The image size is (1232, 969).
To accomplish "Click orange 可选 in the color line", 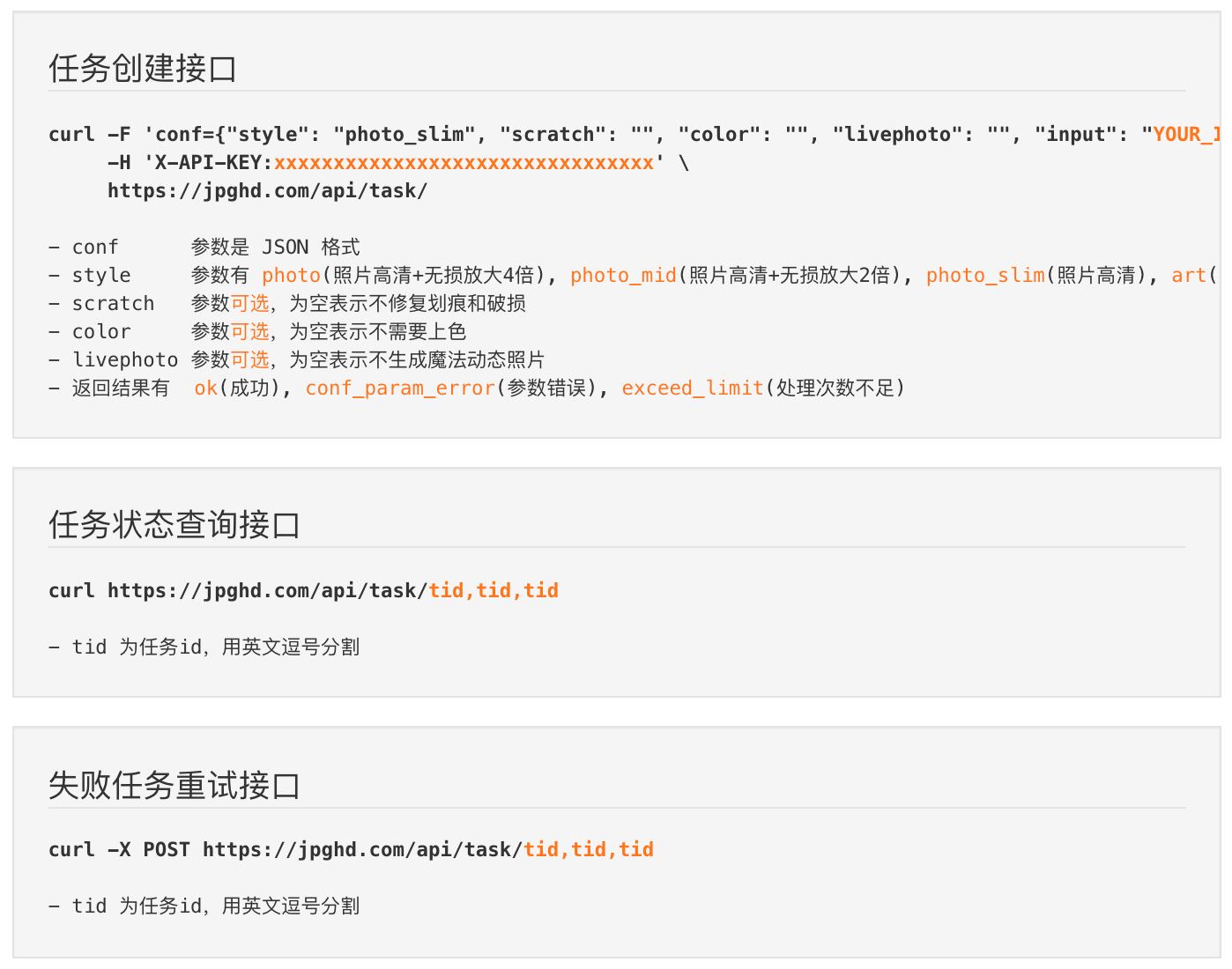I will point(249,332).
